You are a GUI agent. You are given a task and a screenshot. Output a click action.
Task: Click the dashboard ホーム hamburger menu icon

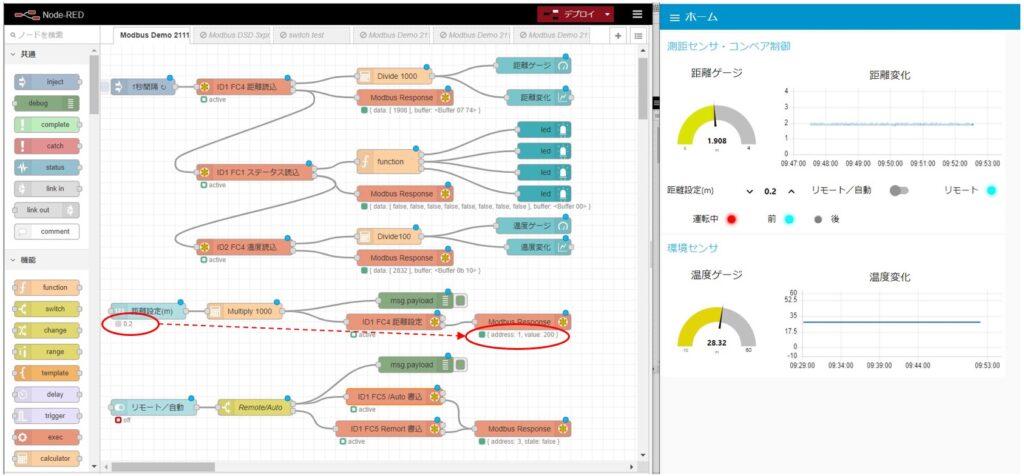[675, 18]
